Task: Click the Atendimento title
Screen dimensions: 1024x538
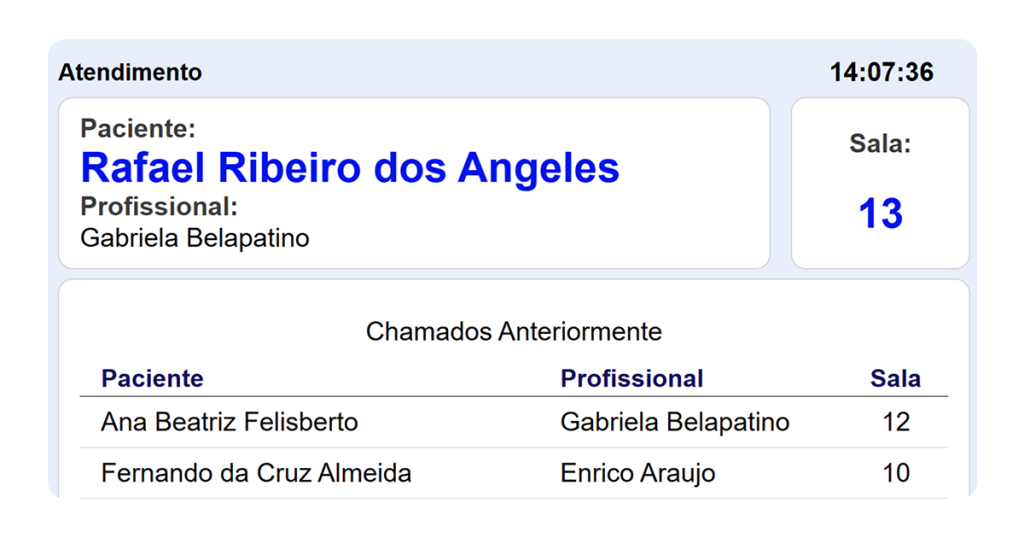Action: (x=130, y=72)
